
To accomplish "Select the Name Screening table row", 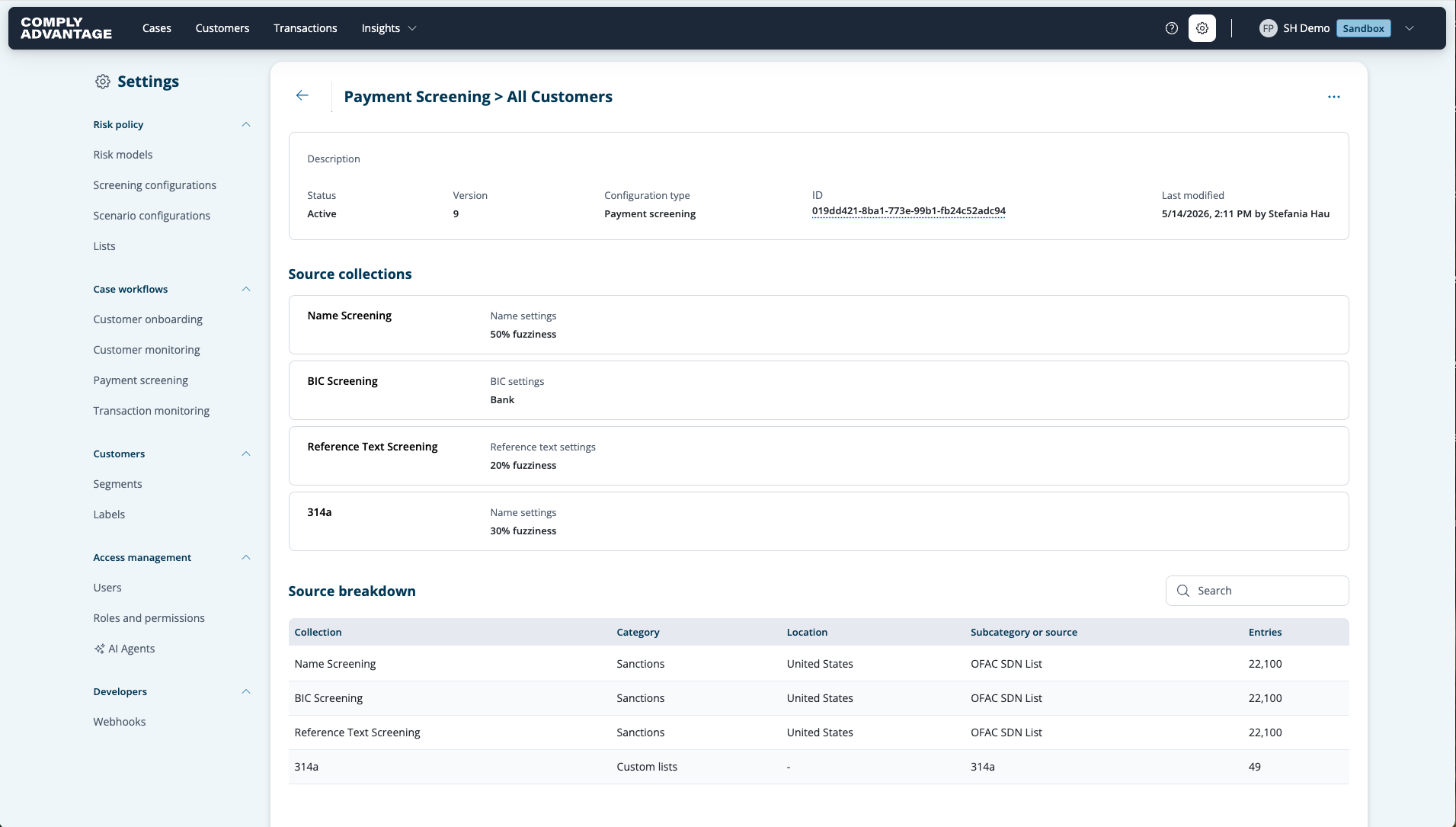I will 818,664.
